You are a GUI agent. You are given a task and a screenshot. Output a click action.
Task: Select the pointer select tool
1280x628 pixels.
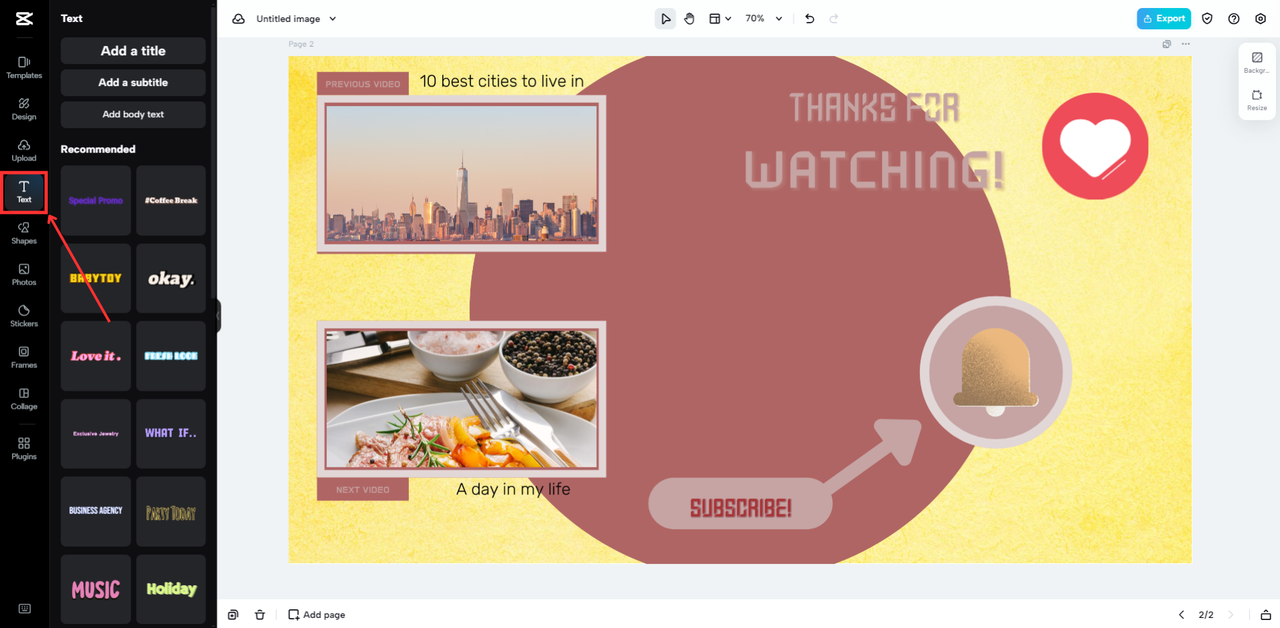pos(665,19)
